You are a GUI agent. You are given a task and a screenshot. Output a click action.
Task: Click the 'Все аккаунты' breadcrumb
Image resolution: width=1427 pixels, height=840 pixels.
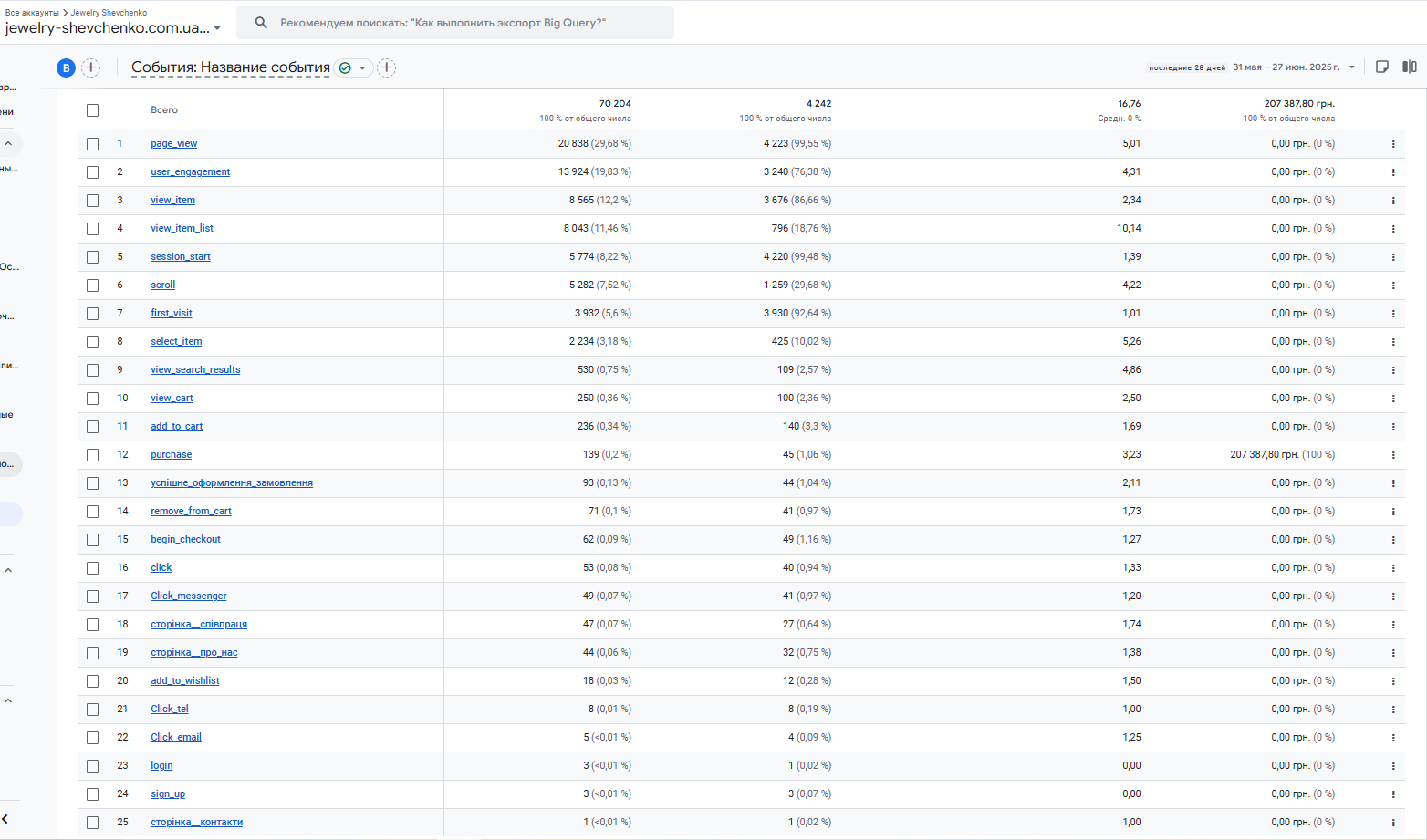click(x=32, y=13)
